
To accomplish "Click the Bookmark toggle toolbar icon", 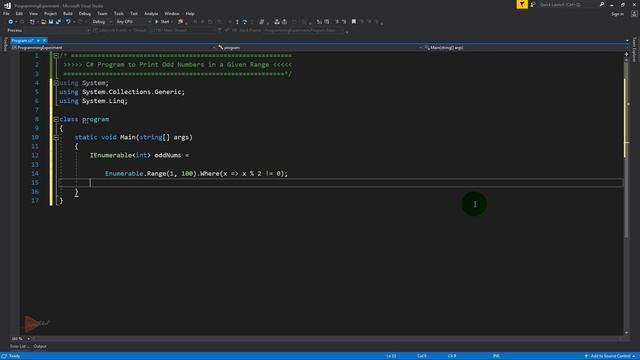I will tap(354, 22).
